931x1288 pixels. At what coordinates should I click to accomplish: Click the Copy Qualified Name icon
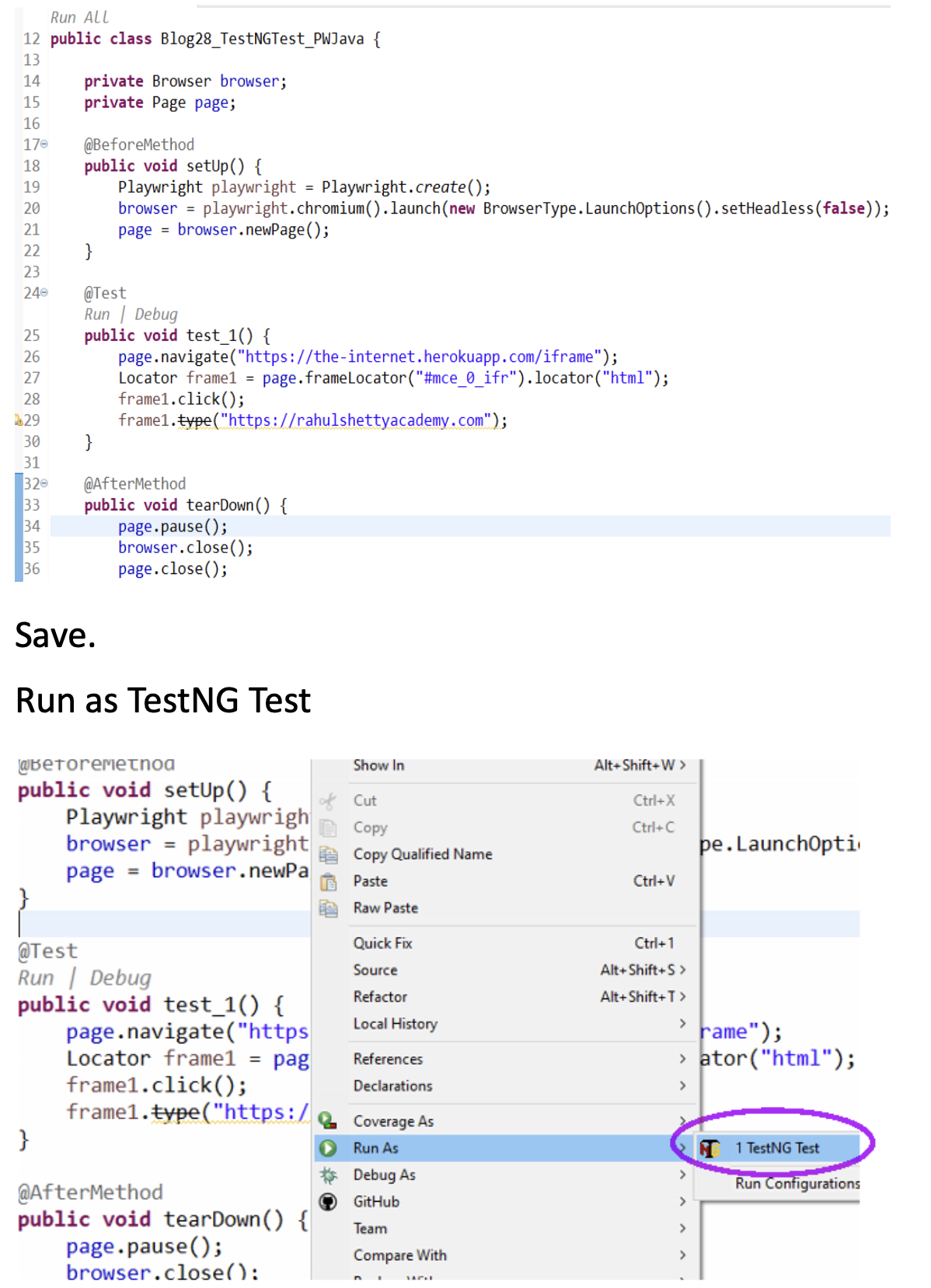pyautogui.click(x=329, y=855)
